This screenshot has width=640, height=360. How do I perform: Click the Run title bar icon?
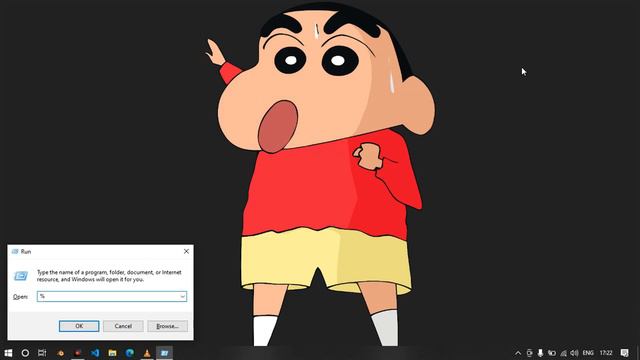pyautogui.click(x=15, y=251)
